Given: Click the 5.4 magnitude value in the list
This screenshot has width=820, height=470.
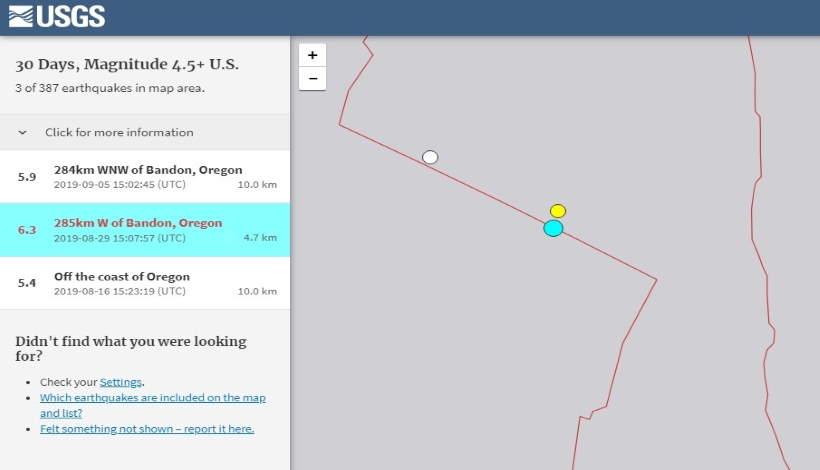Looking at the screenshot, I should coord(27,283).
